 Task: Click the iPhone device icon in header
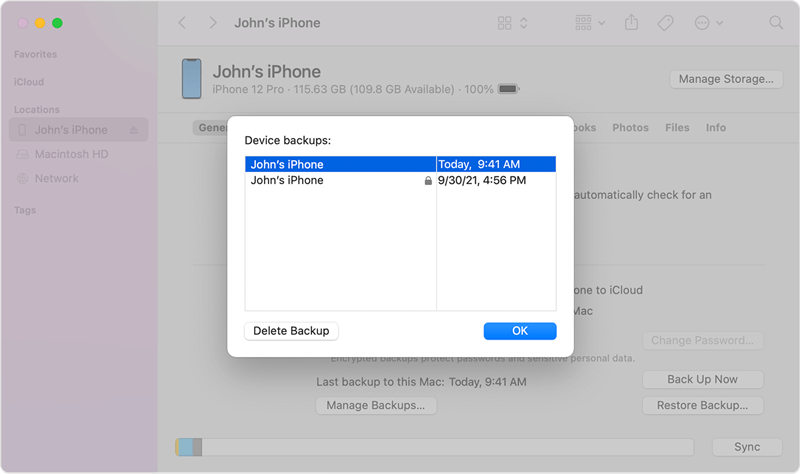(191, 79)
